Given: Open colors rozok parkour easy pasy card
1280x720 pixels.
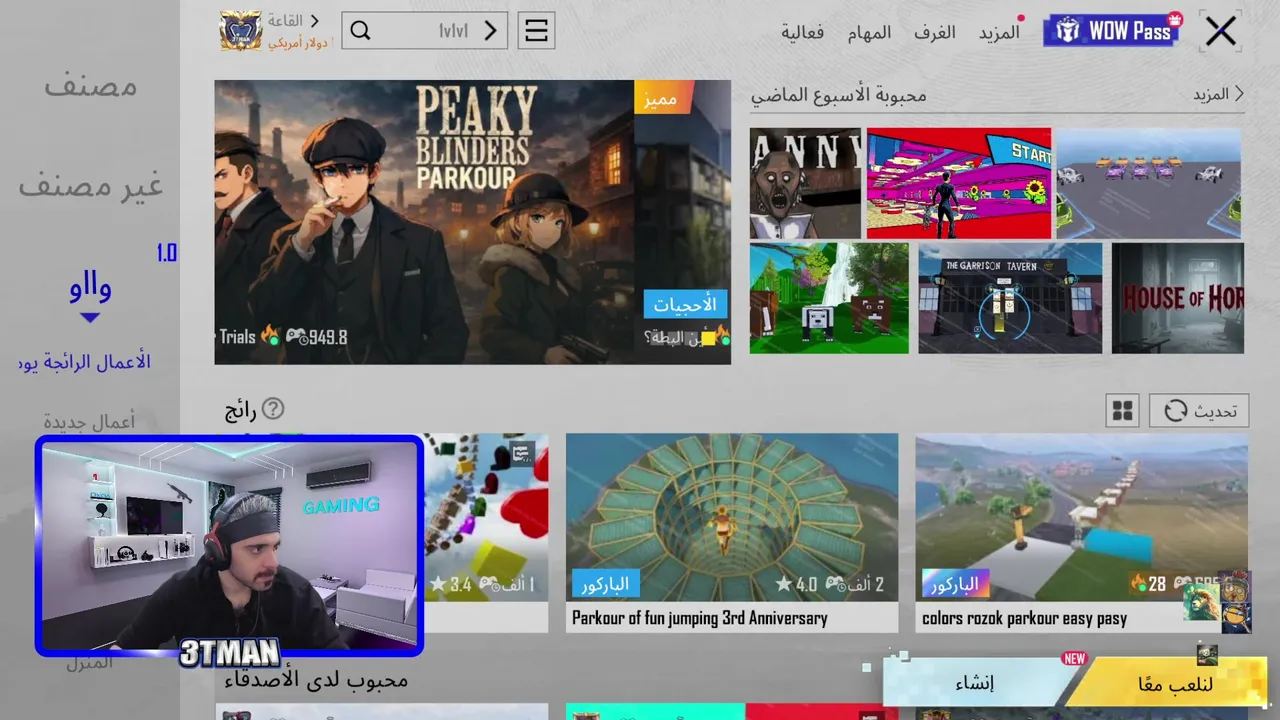Looking at the screenshot, I should click(x=1082, y=532).
